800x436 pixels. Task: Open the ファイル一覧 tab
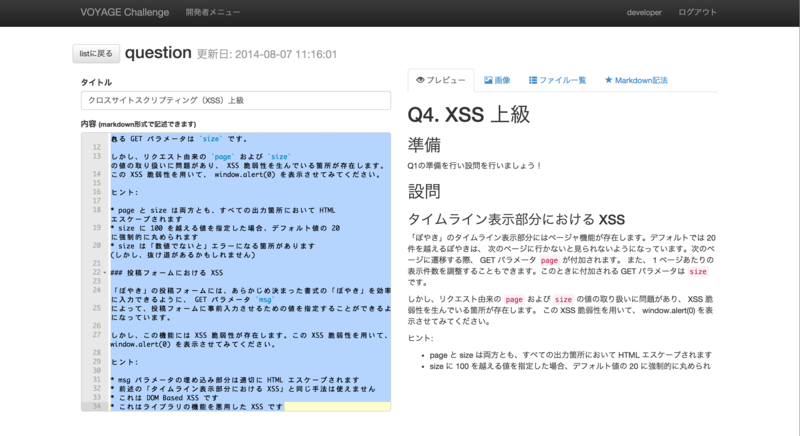coord(557,80)
